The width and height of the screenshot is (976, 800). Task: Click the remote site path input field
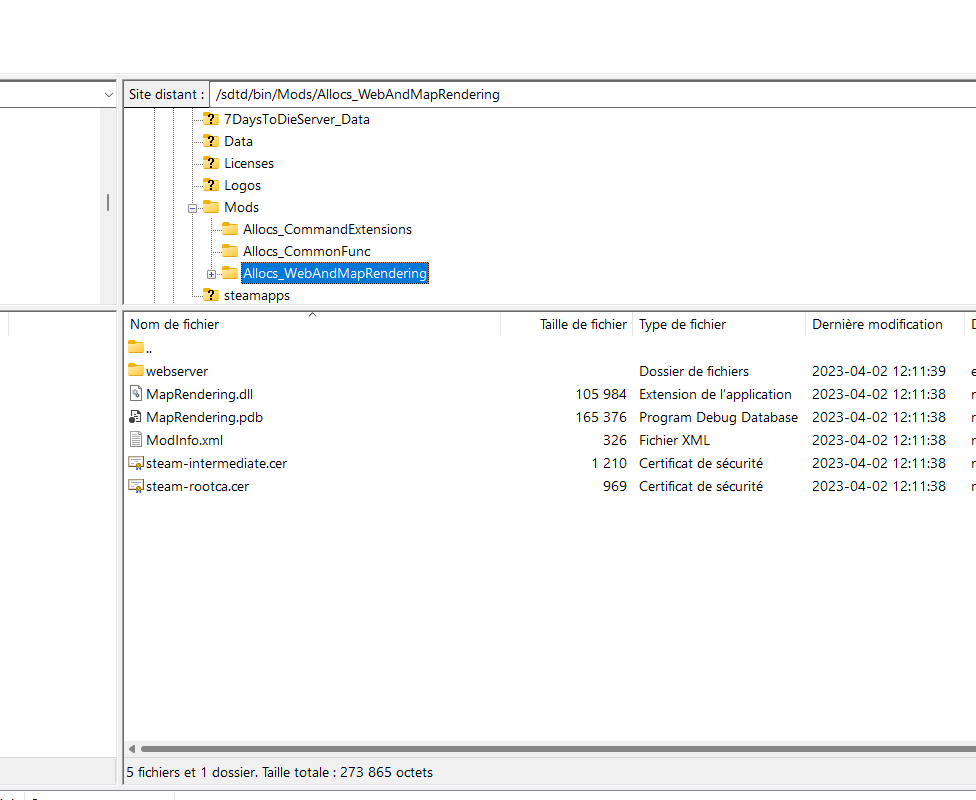(592, 95)
